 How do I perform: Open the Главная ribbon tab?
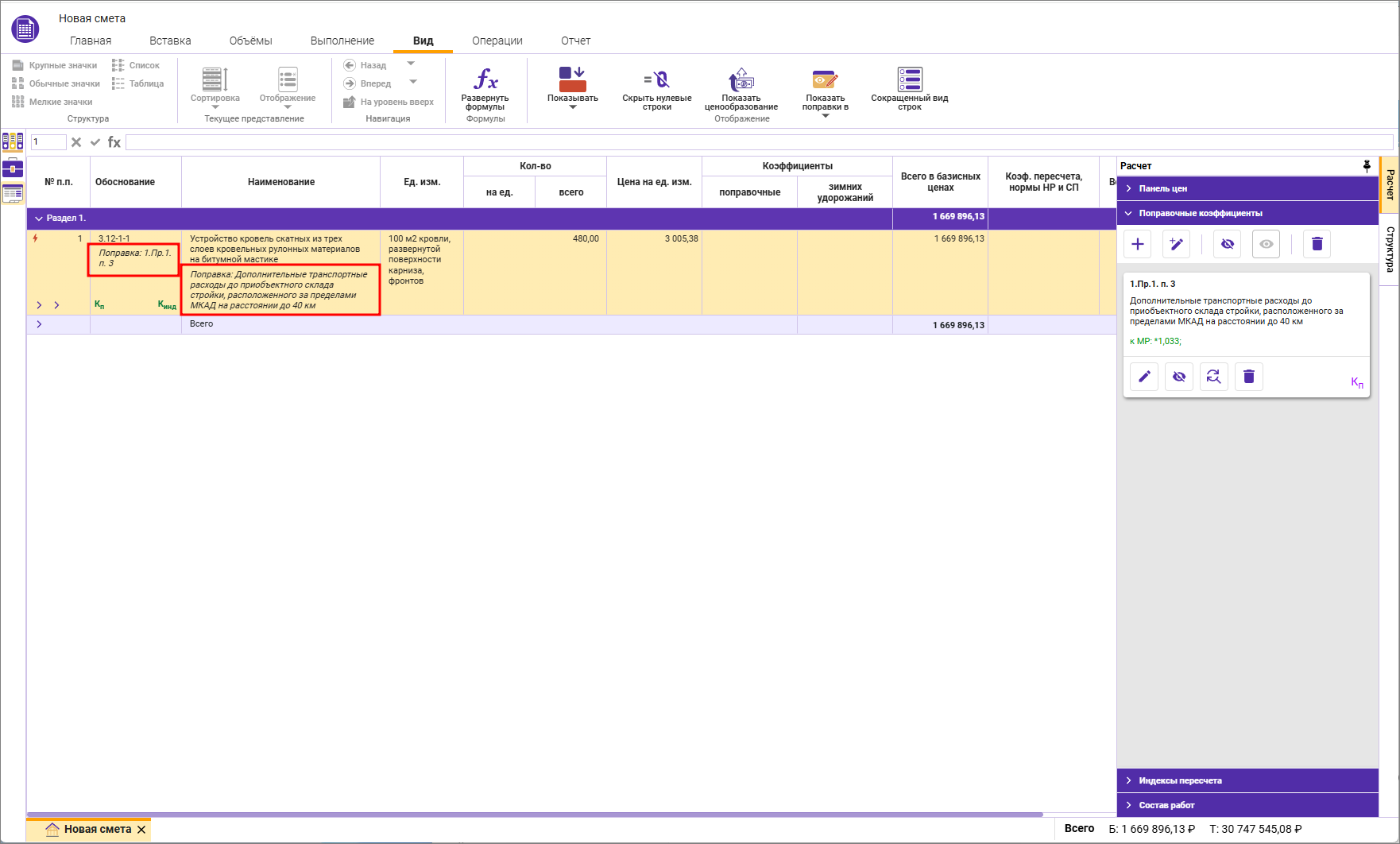(x=91, y=41)
